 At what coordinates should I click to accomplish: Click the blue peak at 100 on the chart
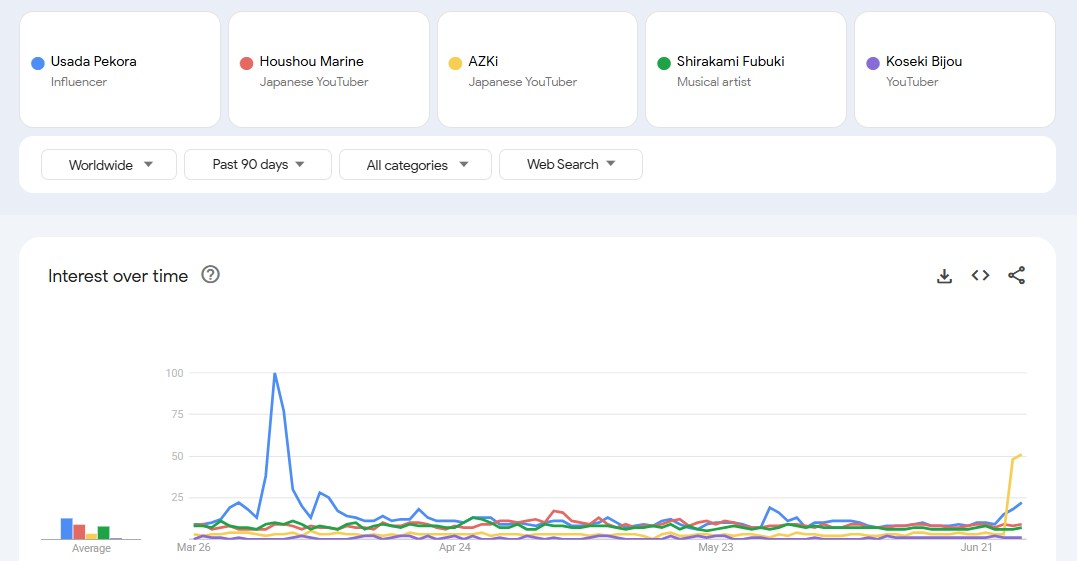click(275, 374)
